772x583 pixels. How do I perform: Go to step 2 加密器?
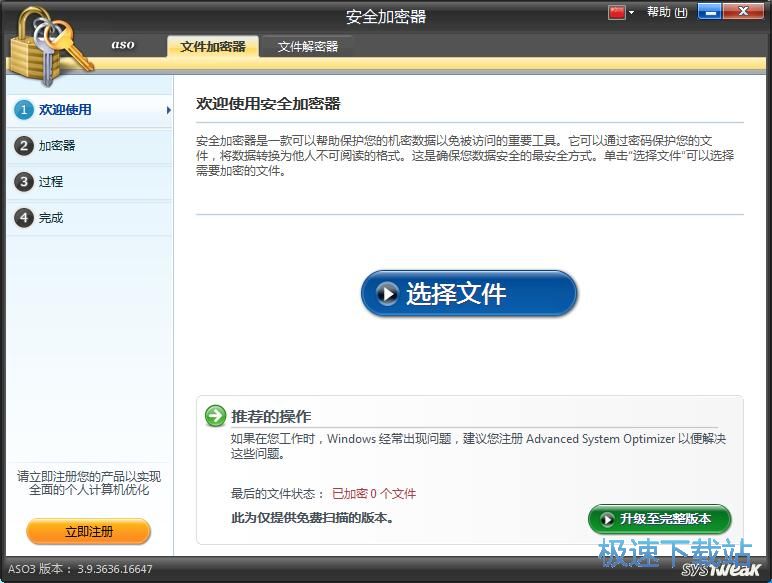click(x=90, y=146)
